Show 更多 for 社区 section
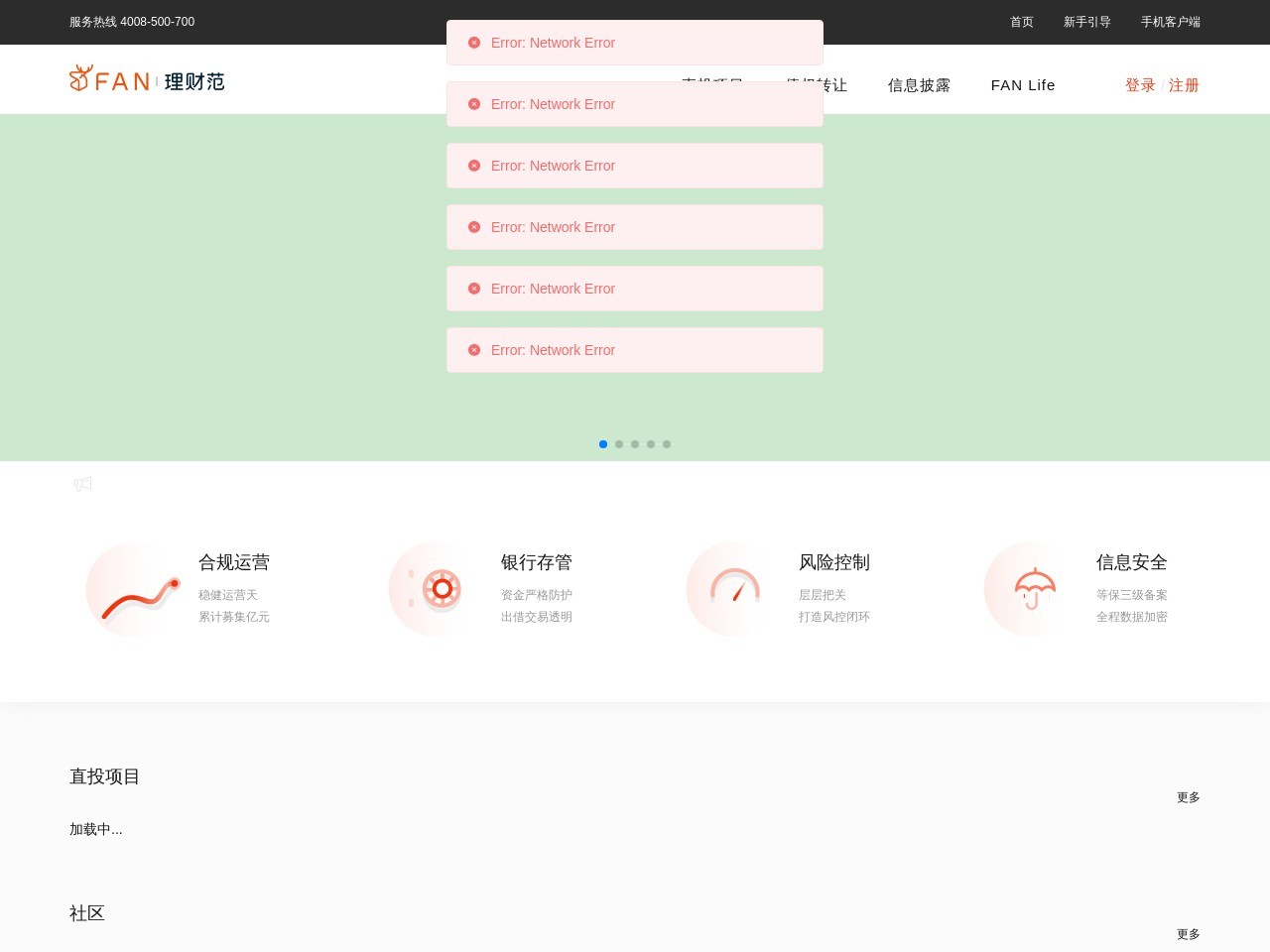The width and height of the screenshot is (1270, 952). pos(1188,934)
